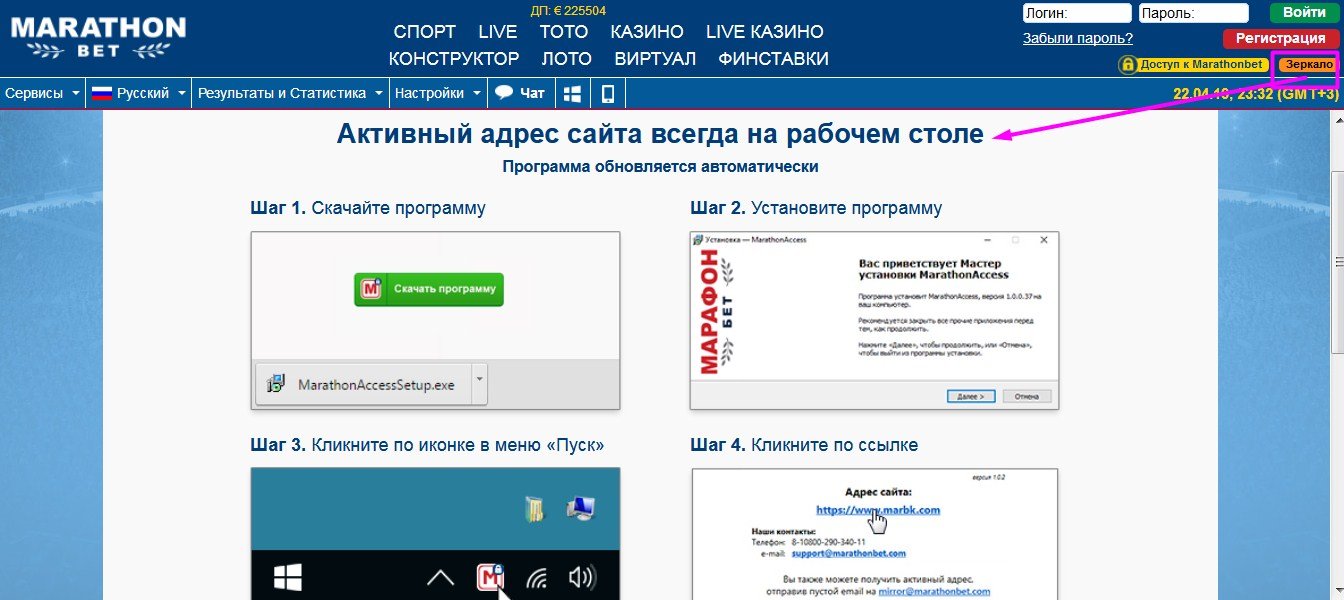Image resolution: width=1344 pixels, height=600 pixels.
Task: Open the ВИРТУАЛ section
Action: click(655, 59)
